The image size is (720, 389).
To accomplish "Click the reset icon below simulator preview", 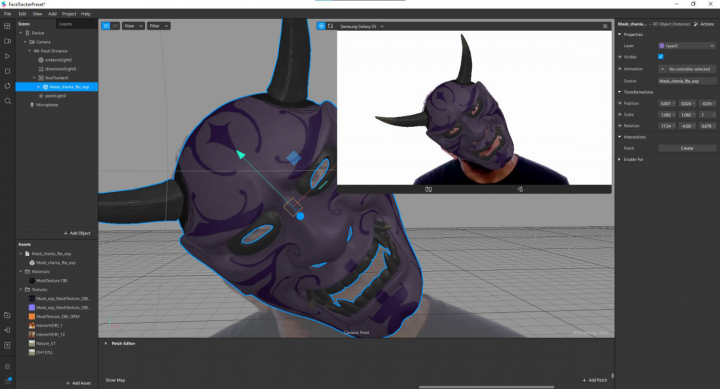I will click(520, 189).
